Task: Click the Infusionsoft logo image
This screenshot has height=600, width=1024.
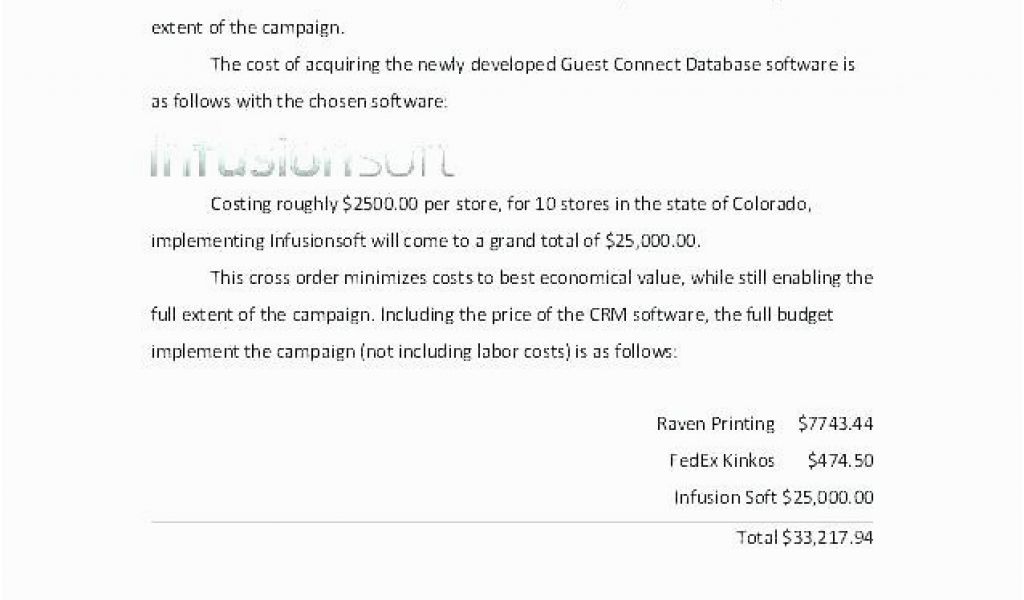Action: tap(302, 157)
